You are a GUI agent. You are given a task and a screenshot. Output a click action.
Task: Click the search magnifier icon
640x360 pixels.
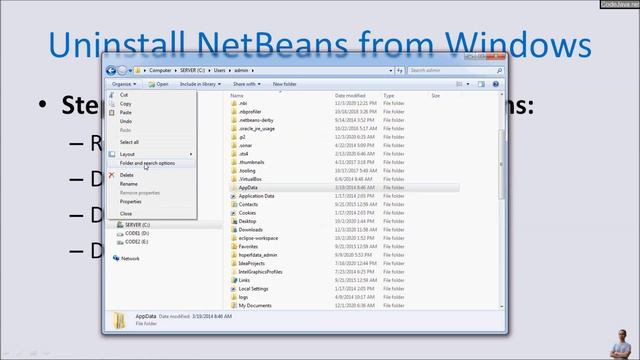point(499,71)
